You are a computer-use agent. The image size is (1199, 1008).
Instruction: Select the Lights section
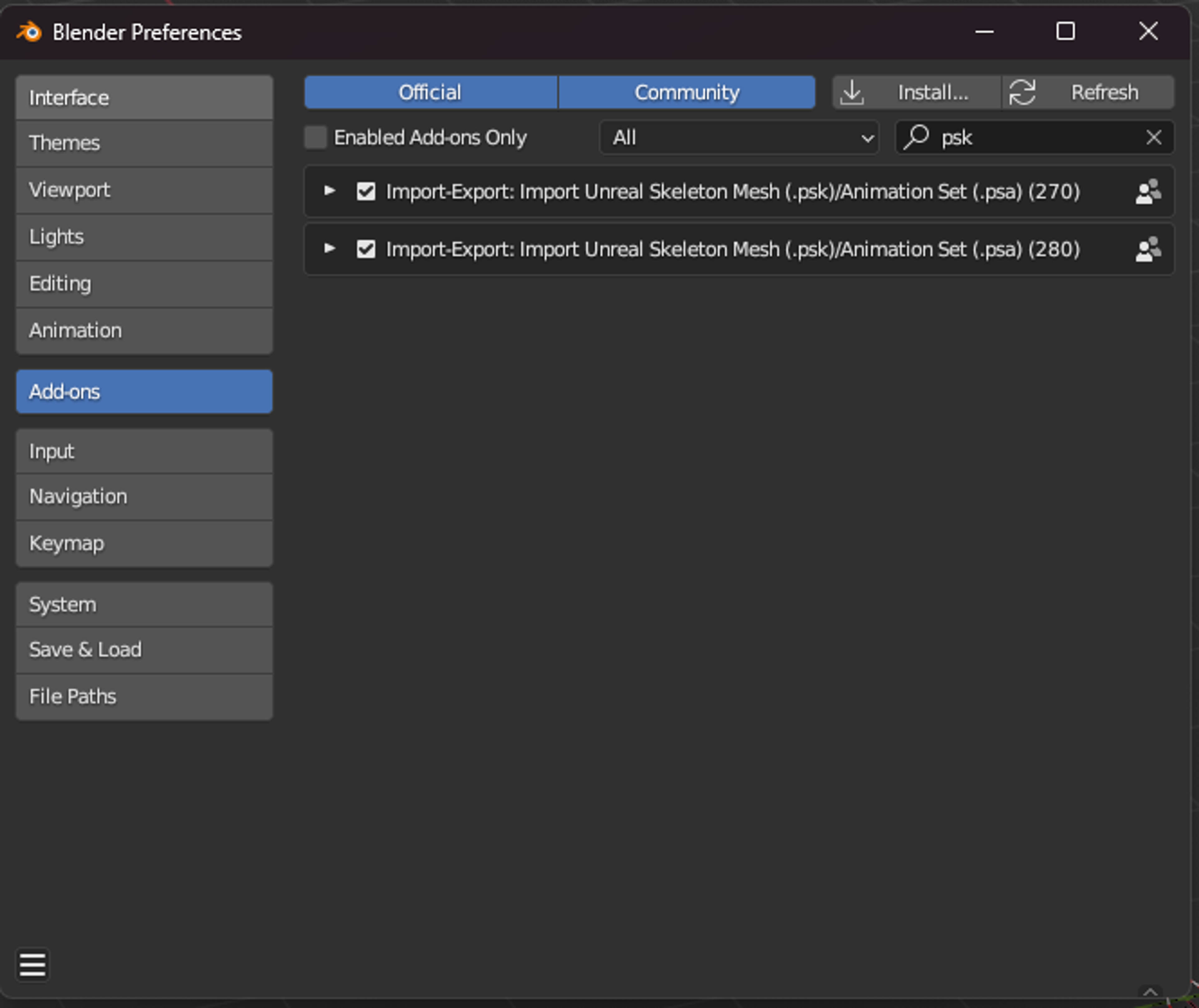pos(144,237)
